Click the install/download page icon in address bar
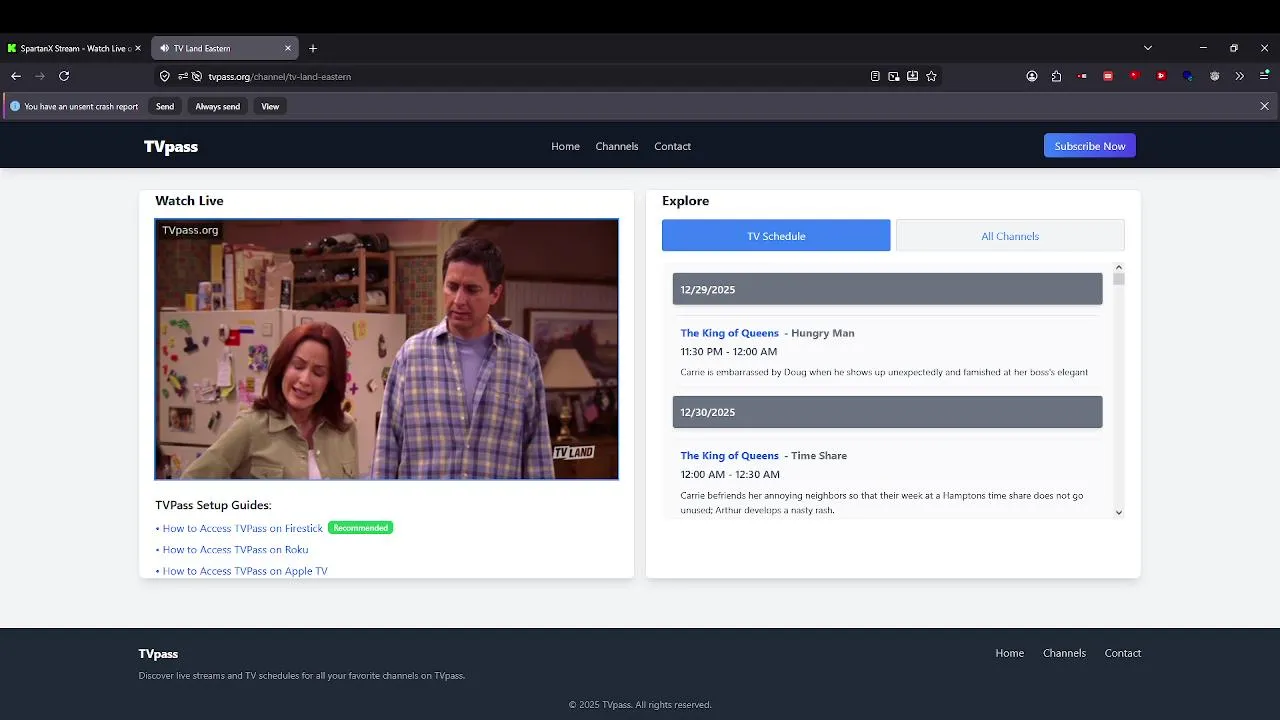This screenshot has height=720, width=1280. (913, 76)
